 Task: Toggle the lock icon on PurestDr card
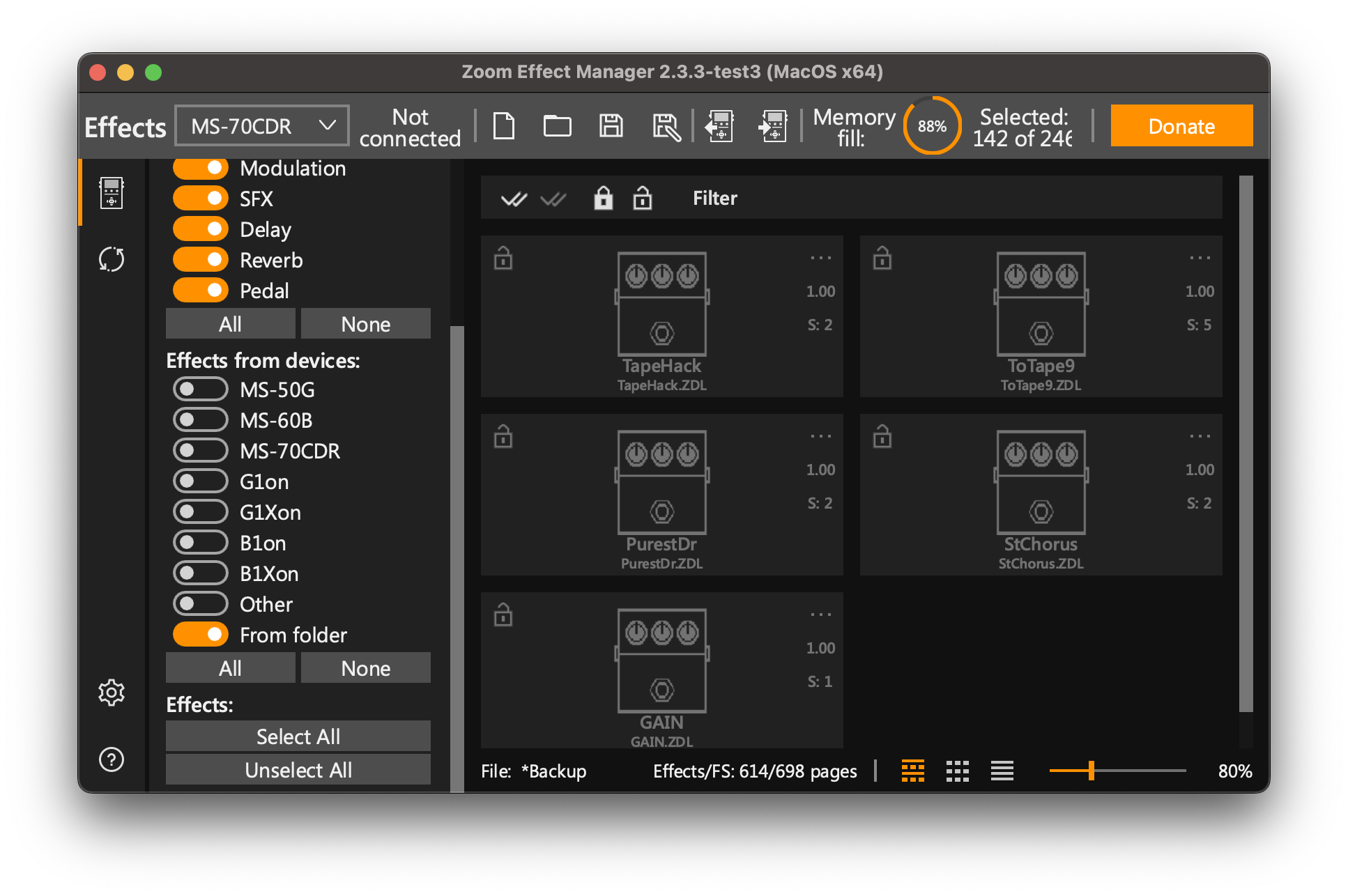pyautogui.click(x=503, y=436)
